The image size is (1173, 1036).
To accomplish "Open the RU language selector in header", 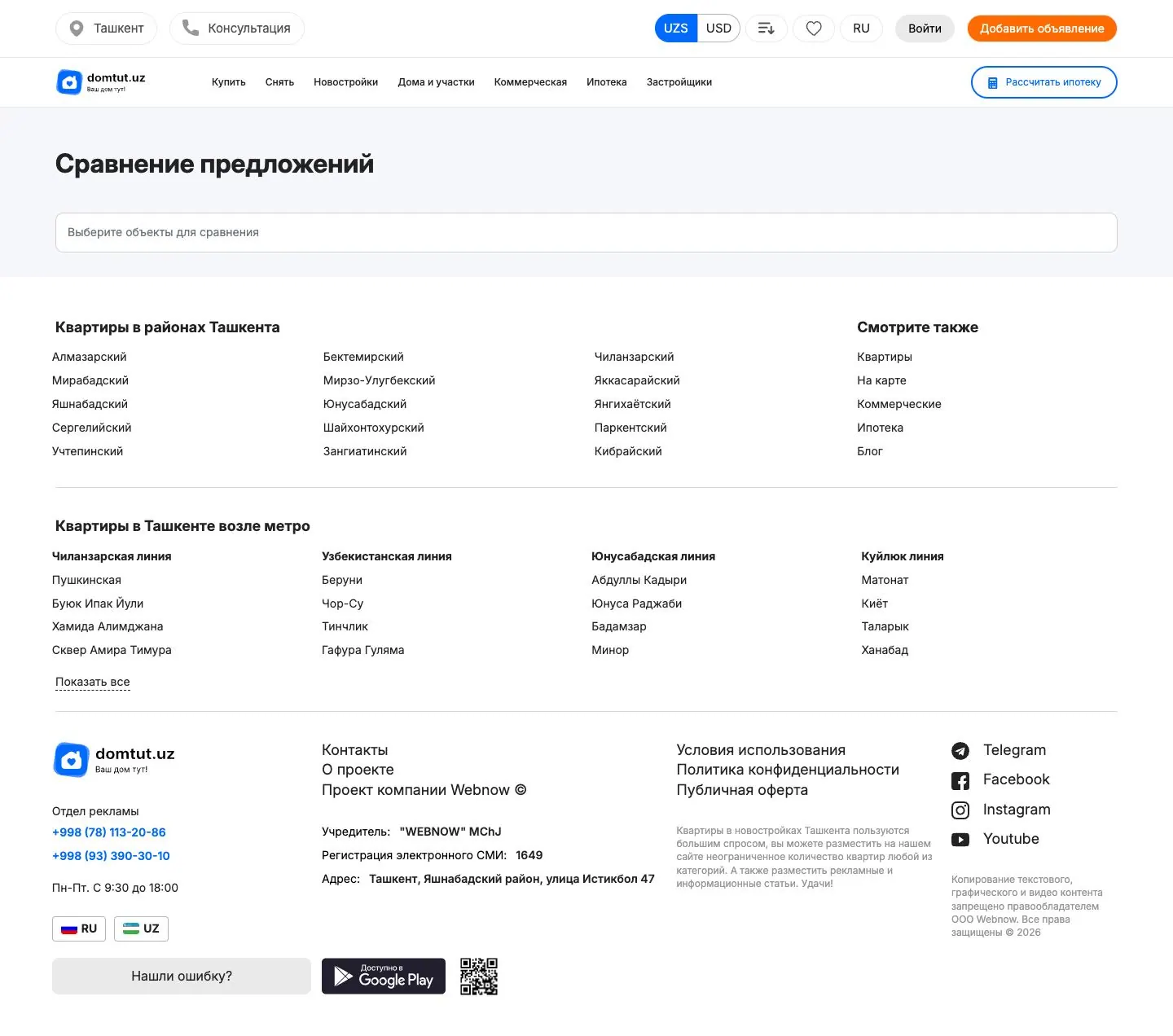I will 861,29.
